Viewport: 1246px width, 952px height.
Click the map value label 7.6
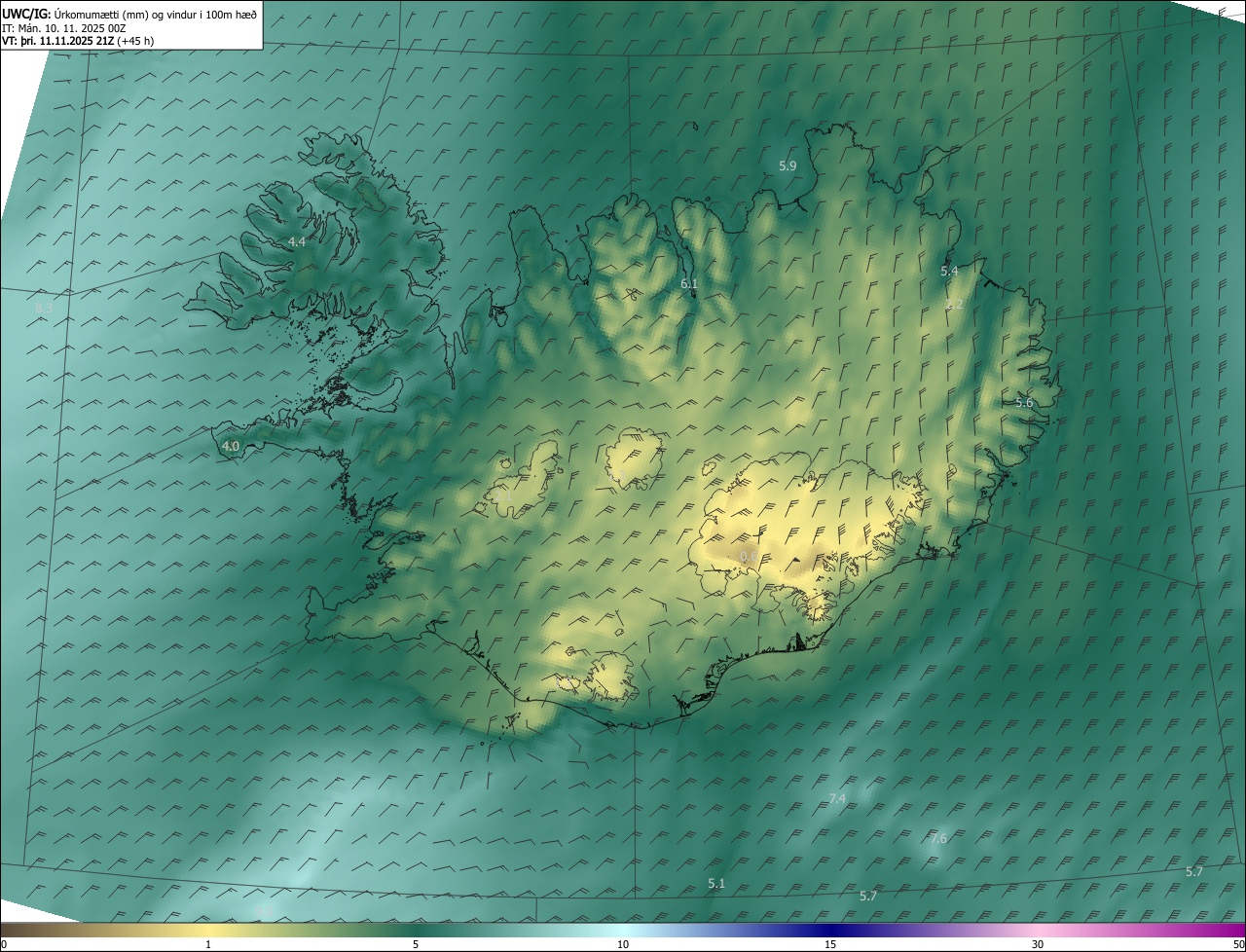(x=938, y=839)
